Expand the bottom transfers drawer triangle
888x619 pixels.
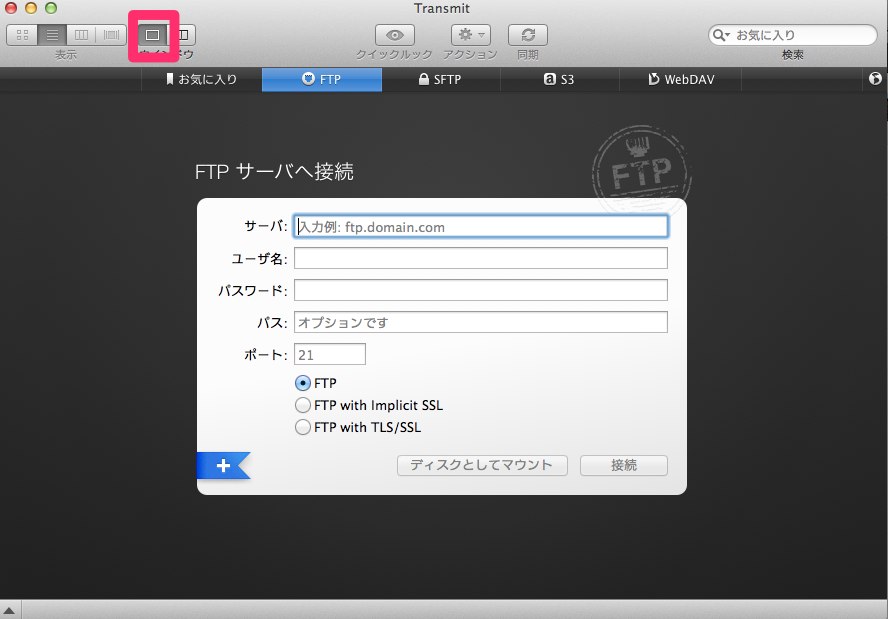pyautogui.click(x=9, y=611)
